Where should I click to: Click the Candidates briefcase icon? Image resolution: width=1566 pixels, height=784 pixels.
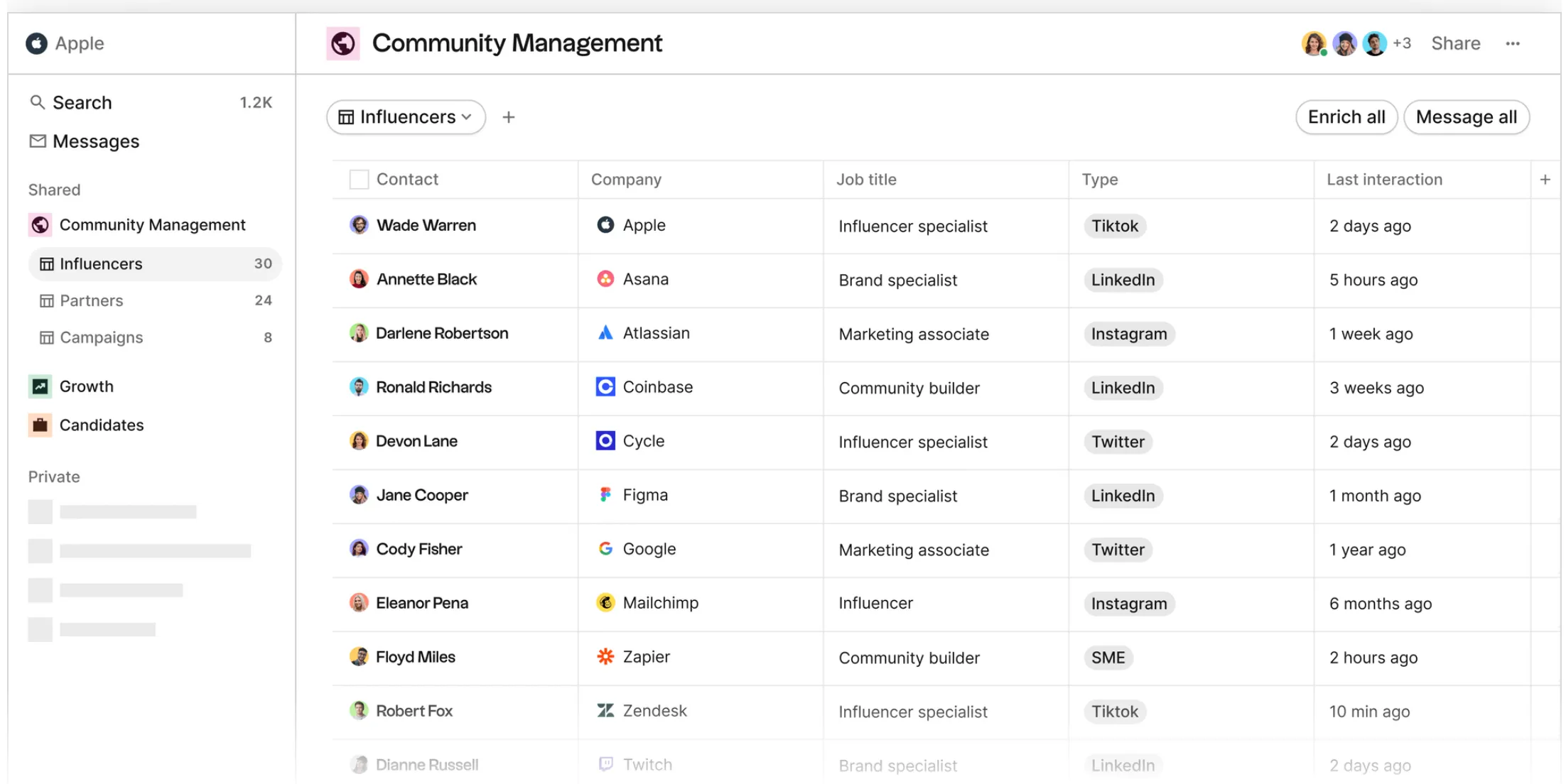pyautogui.click(x=40, y=425)
